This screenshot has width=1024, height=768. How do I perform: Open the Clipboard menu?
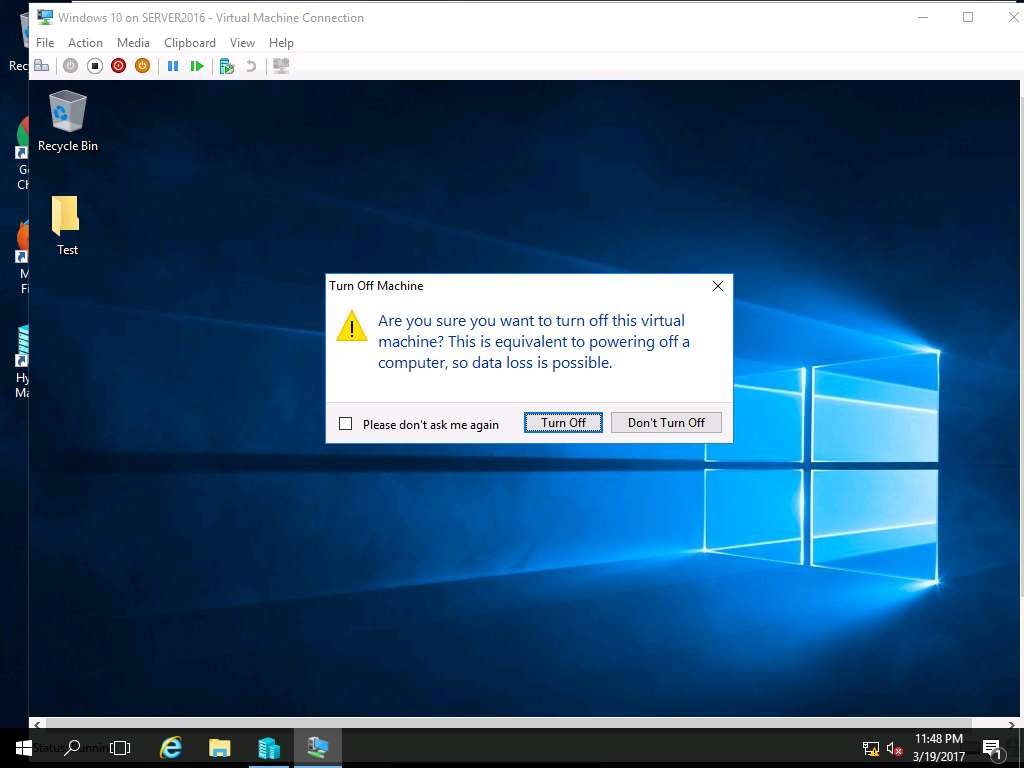point(190,42)
